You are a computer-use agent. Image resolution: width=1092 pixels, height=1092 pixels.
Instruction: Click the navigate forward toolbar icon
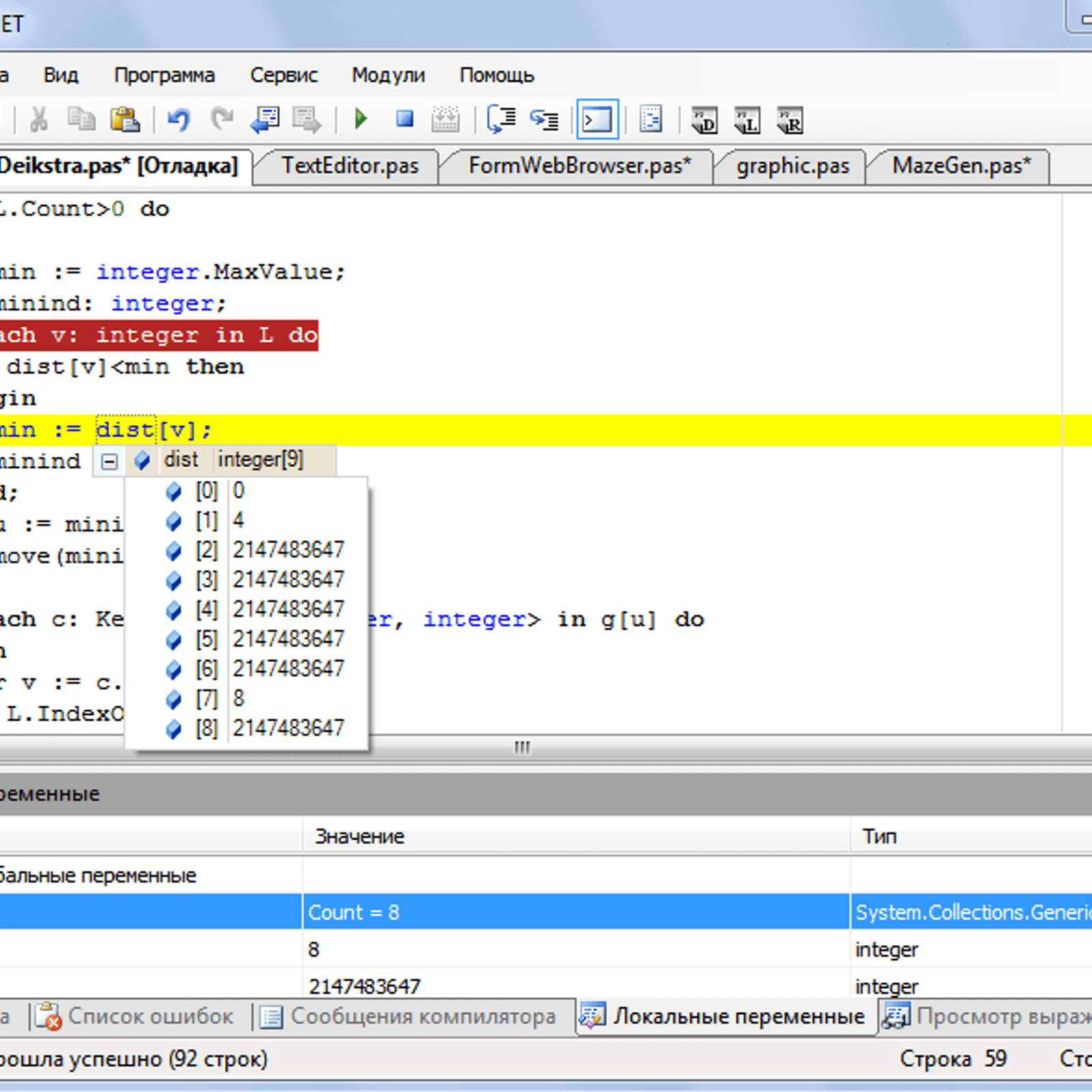pyautogui.click(x=307, y=120)
